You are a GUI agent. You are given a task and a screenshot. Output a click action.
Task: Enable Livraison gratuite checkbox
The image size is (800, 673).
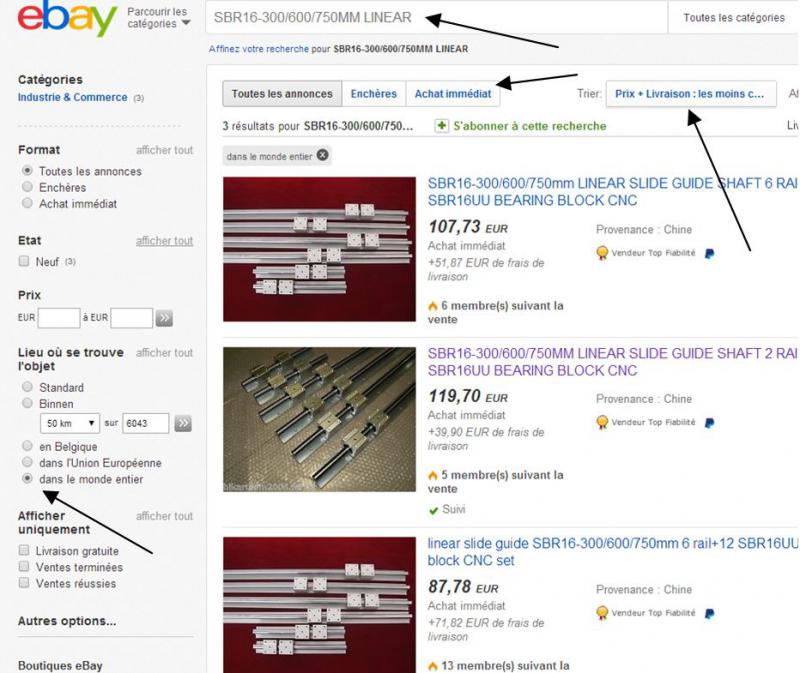(x=24, y=550)
